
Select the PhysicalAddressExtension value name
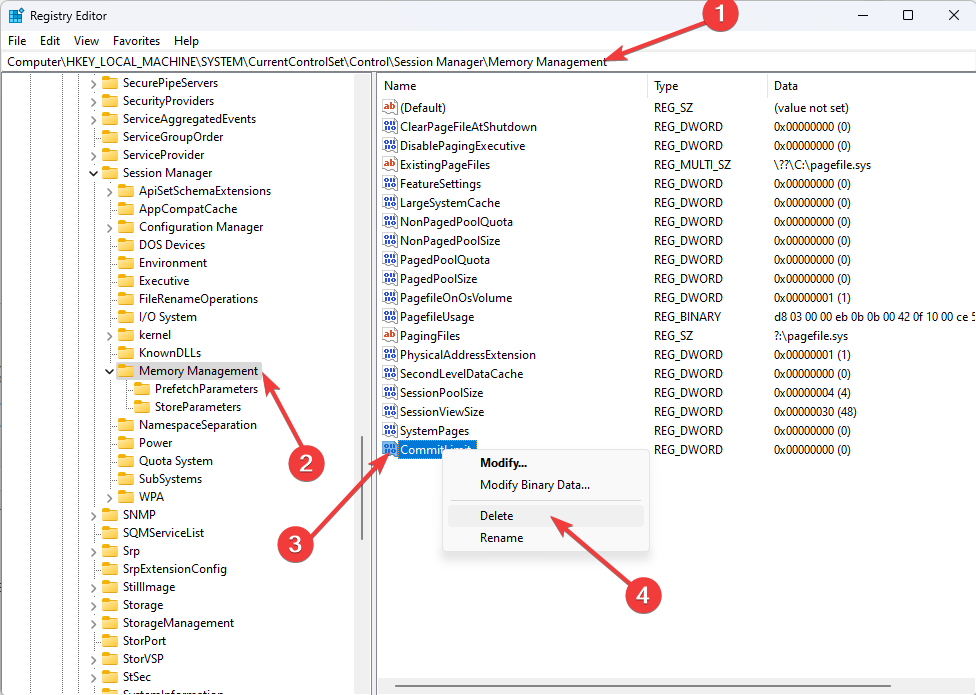[x=467, y=355]
